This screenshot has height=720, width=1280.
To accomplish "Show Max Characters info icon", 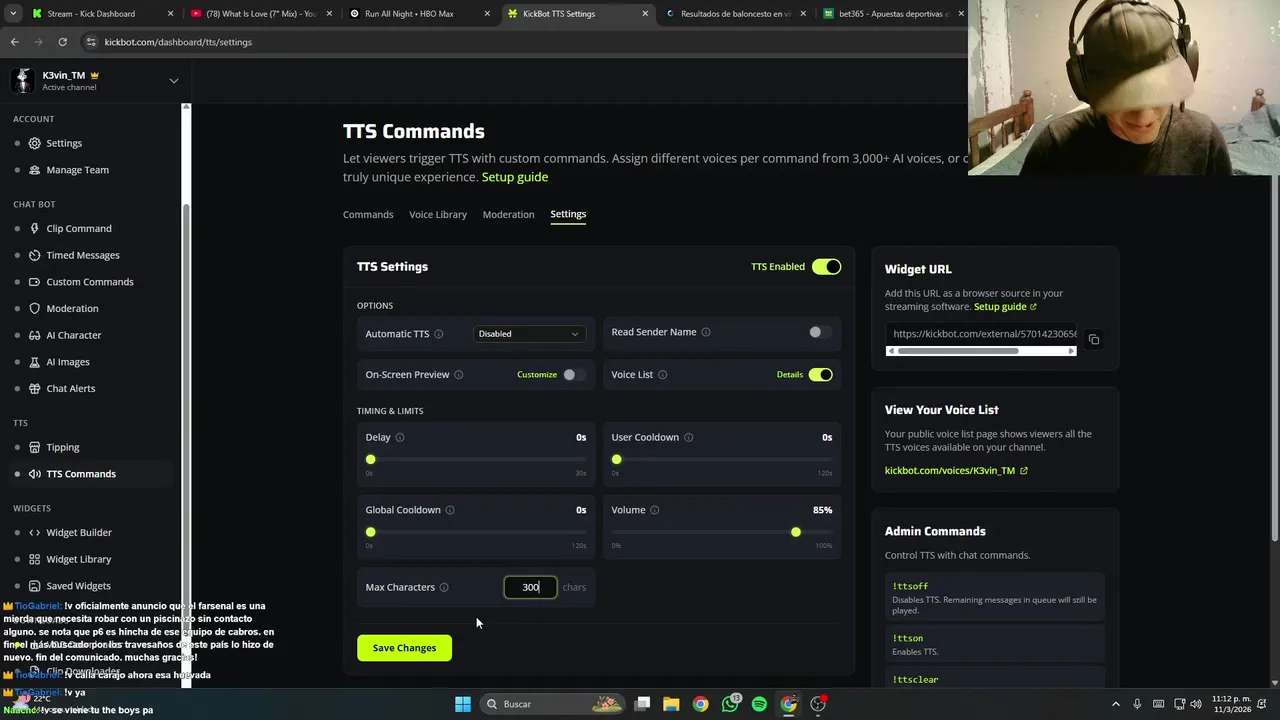I will click(444, 587).
